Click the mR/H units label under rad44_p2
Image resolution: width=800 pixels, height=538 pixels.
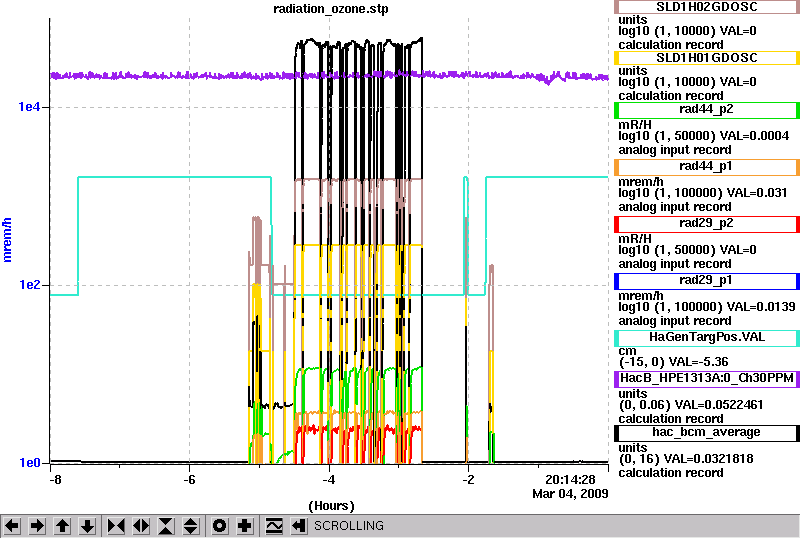click(635, 125)
